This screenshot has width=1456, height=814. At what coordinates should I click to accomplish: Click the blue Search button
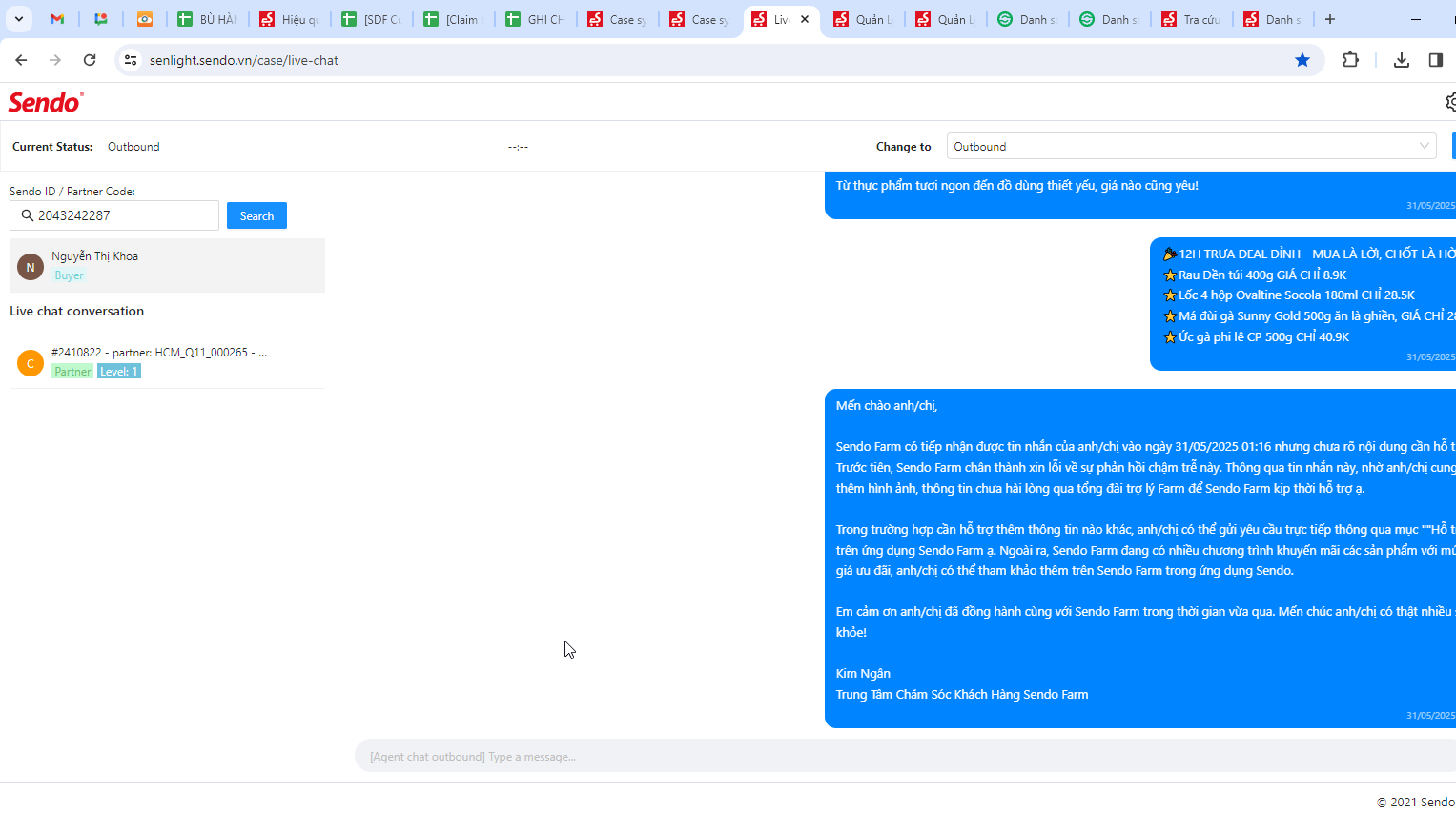[256, 215]
